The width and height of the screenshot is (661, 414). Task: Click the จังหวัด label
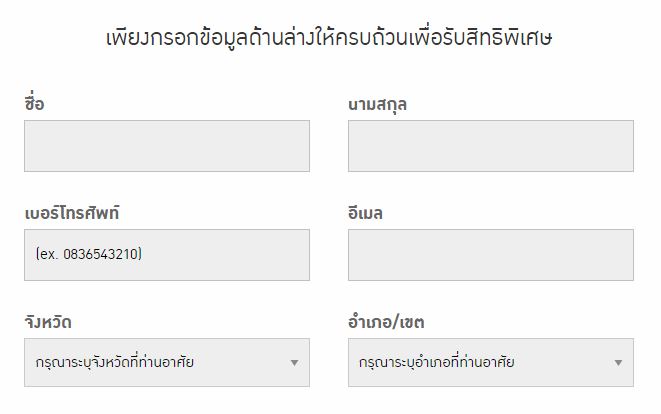coord(48,322)
